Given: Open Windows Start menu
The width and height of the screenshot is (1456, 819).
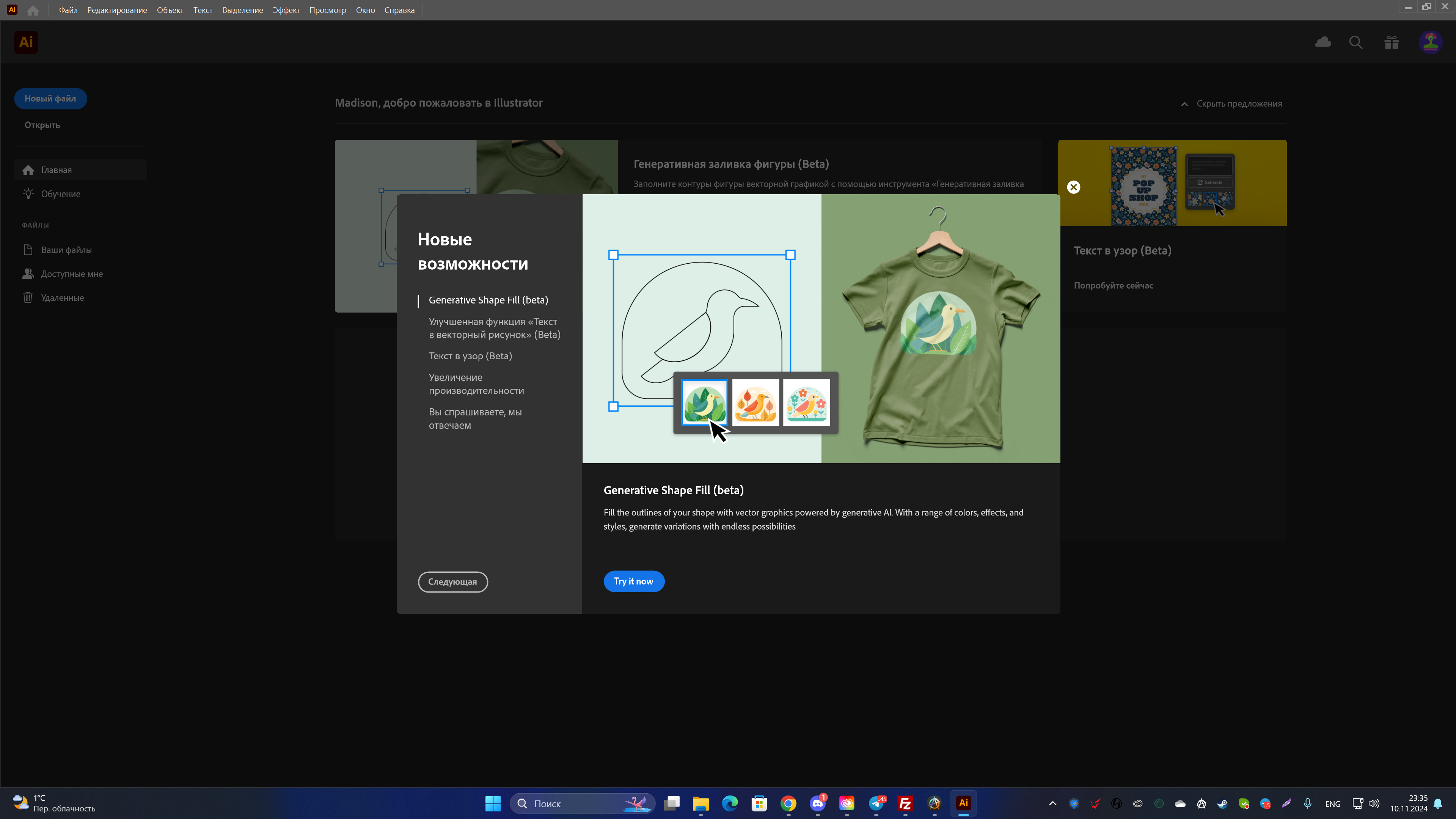Looking at the screenshot, I should pos(493,803).
